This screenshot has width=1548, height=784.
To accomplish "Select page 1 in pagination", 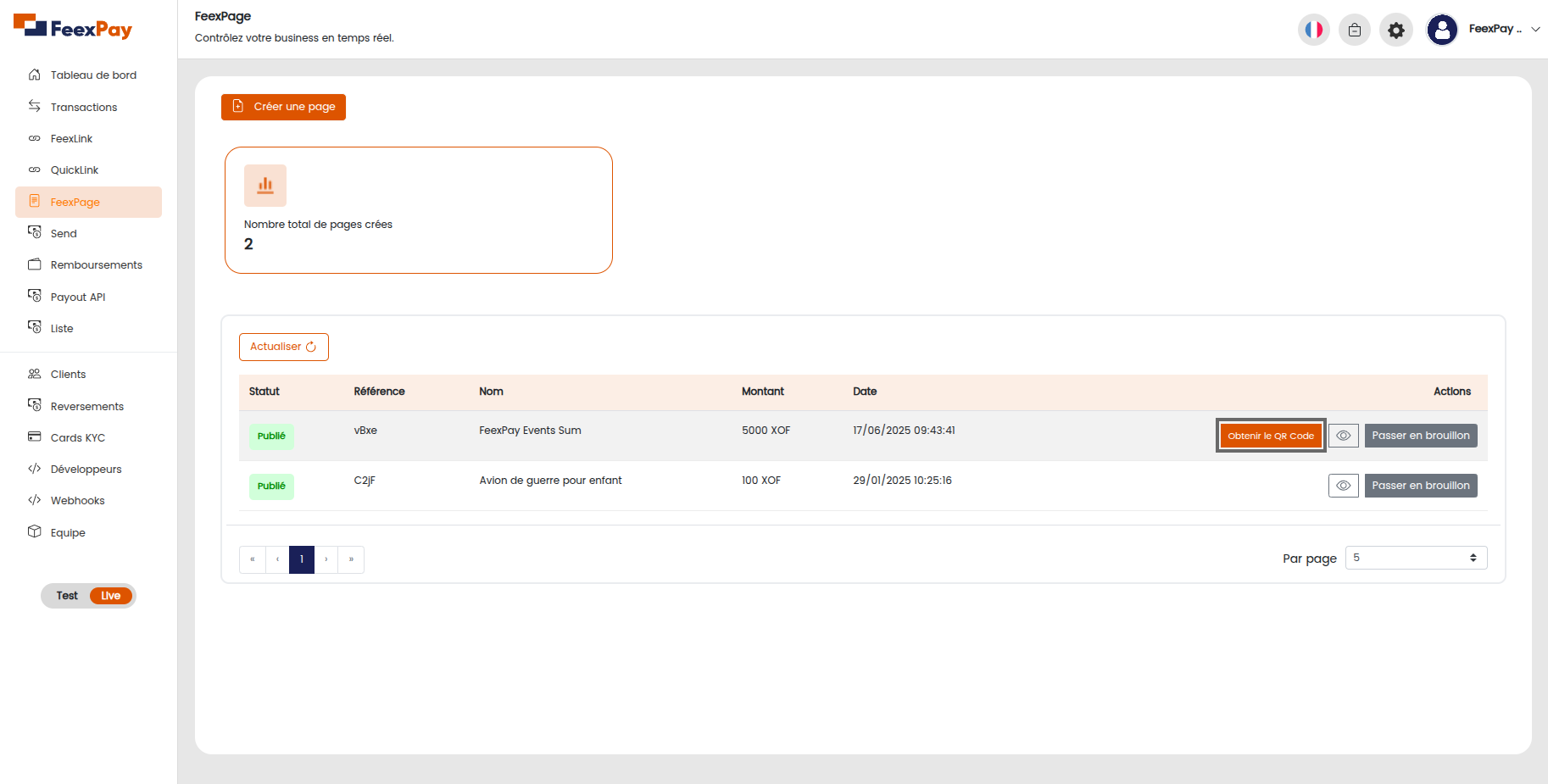I will click(x=302, y=559).
